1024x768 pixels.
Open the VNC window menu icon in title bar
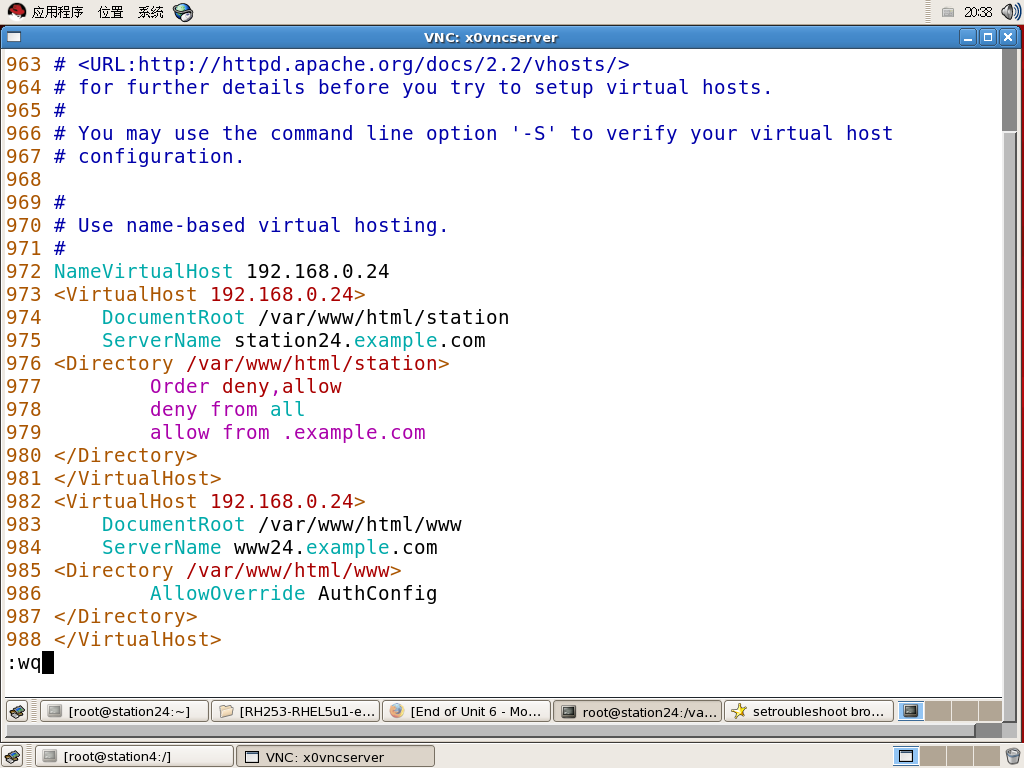[x=11, y=37]
